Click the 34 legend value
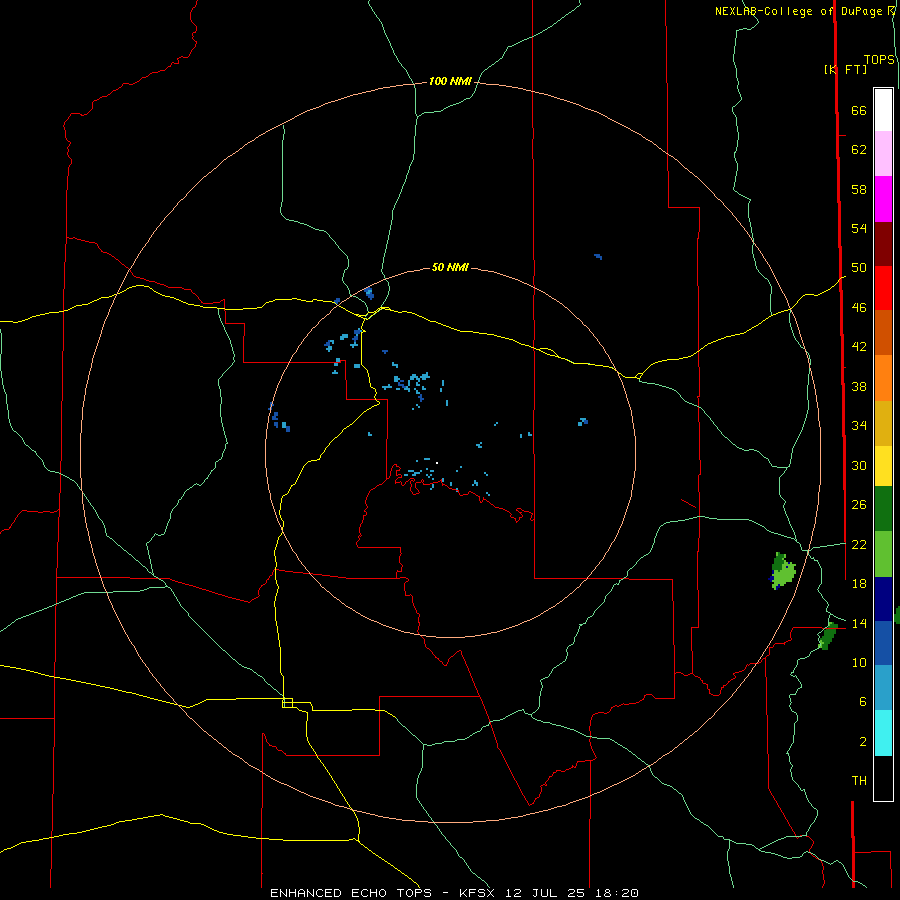 pos(859,426)
